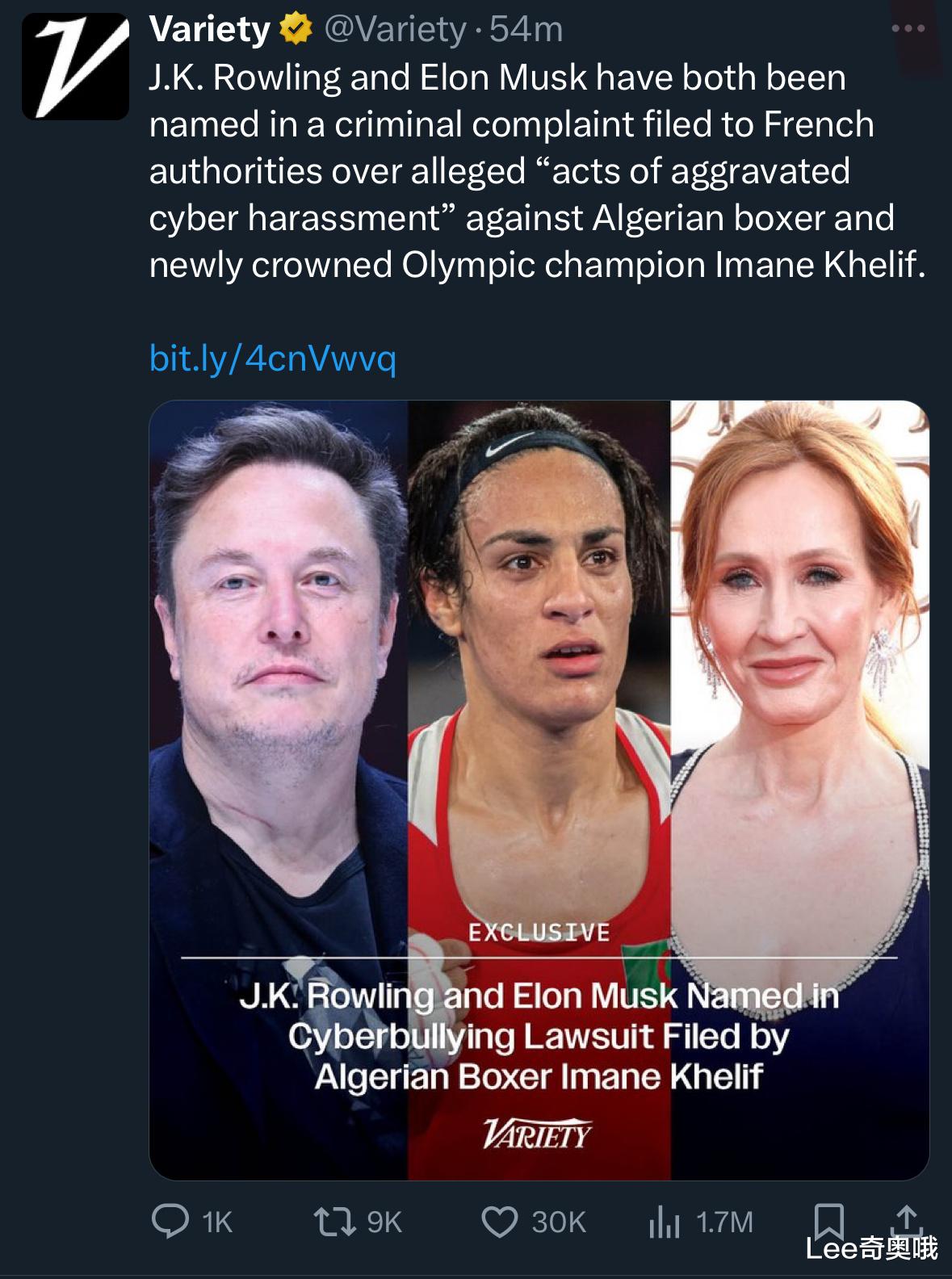Click the @Variety handle
The image size is (952, 1279).
pos(395,31)
